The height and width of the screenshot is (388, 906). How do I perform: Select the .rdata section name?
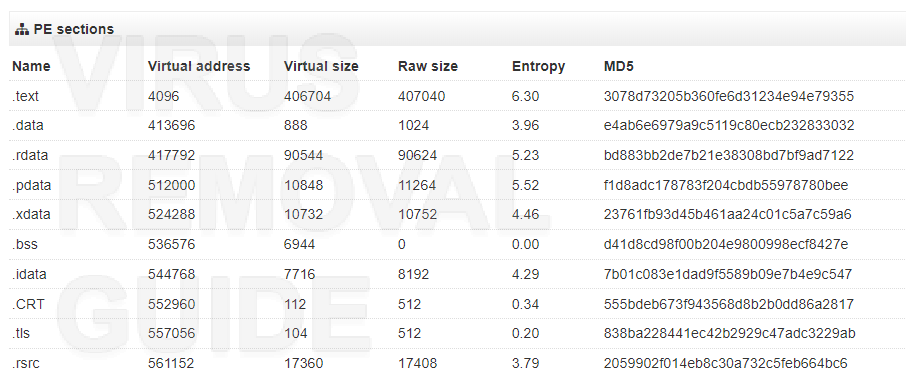tap(30, 155)
